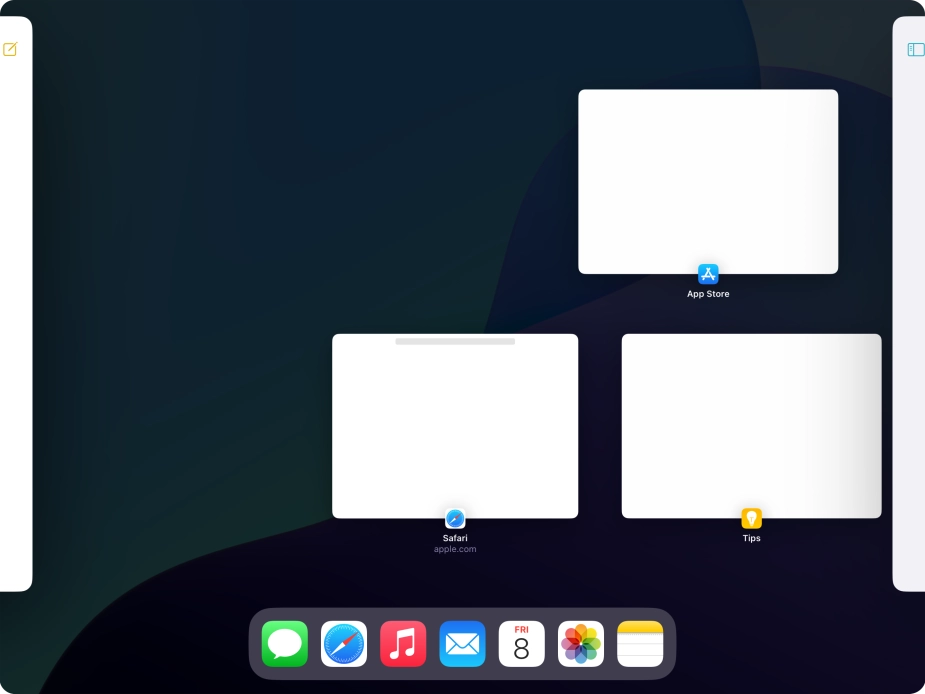Tap the Tips app name label

tap(751, 538)
